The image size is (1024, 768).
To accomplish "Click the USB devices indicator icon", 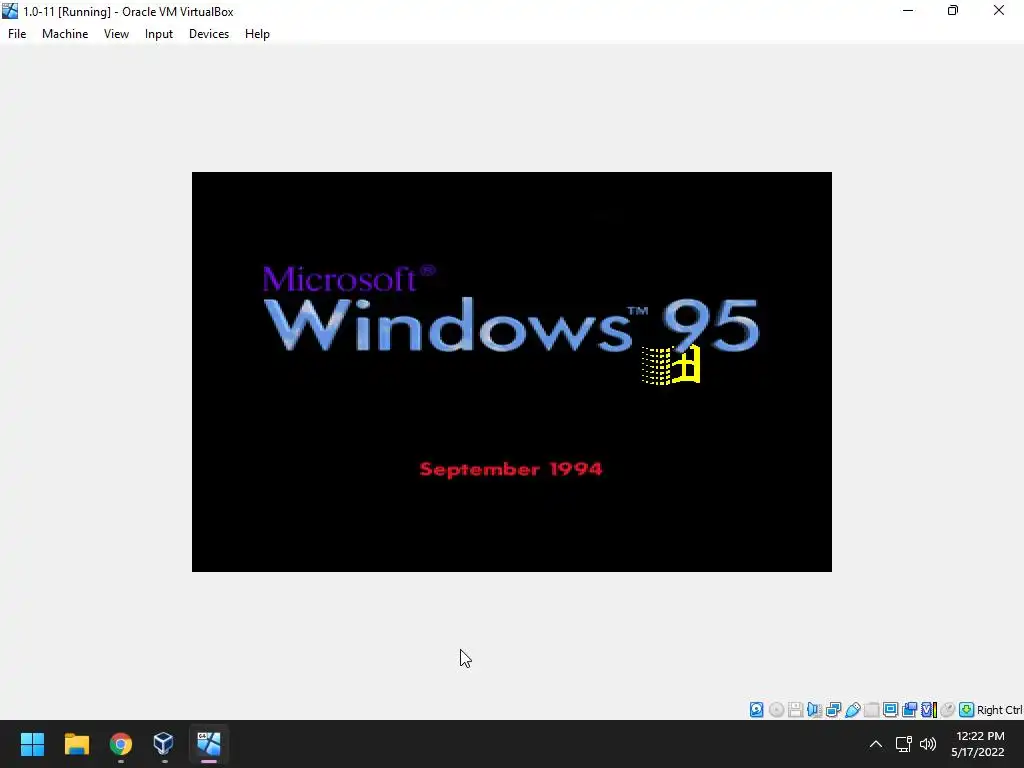I will pyautogui.click(x=852, y=710).
